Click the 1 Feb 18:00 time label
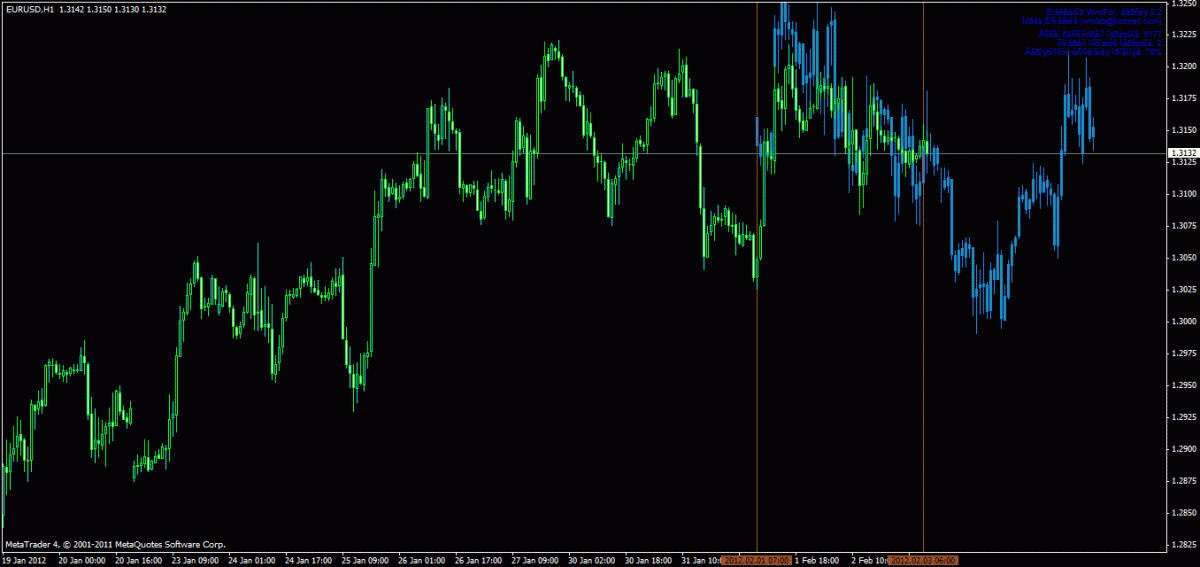Viewport: 1200px width, 567px height. 816,560
